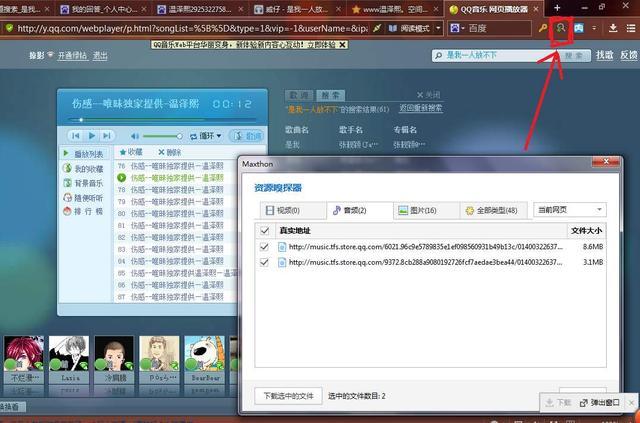Click the song search input field

pyautogui.click(x=496, y=55)
